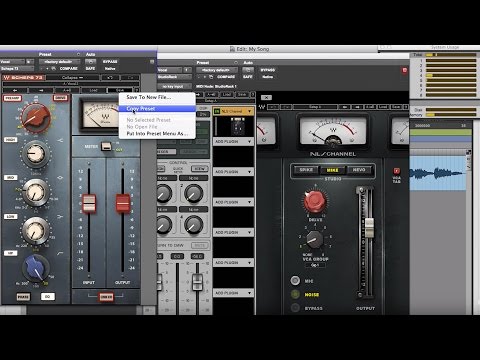Click the NLS output fader handle
This screenshot has height=360, width=480.
point(369,228)
